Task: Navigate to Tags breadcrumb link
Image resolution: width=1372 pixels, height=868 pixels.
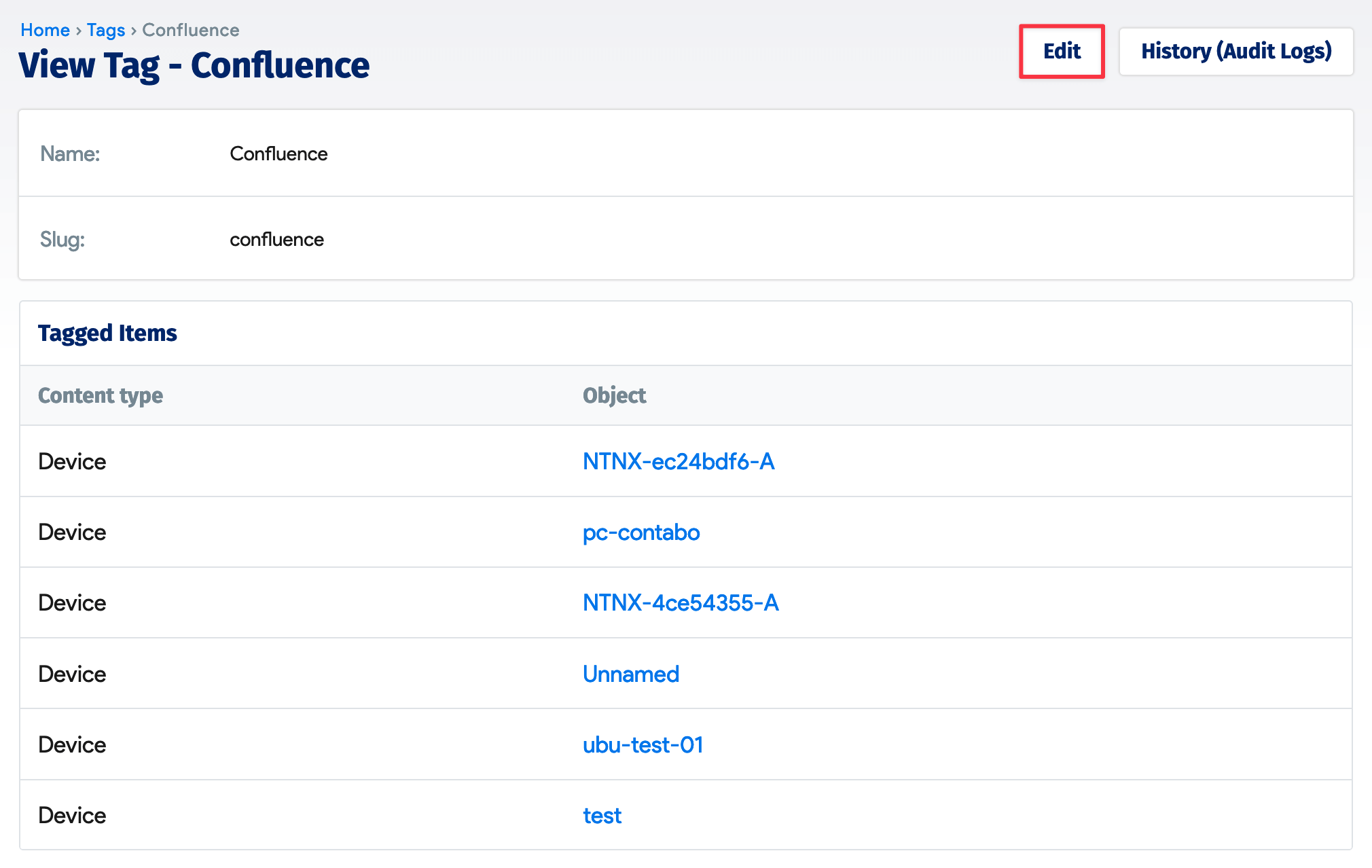Action: click(106, 30)
